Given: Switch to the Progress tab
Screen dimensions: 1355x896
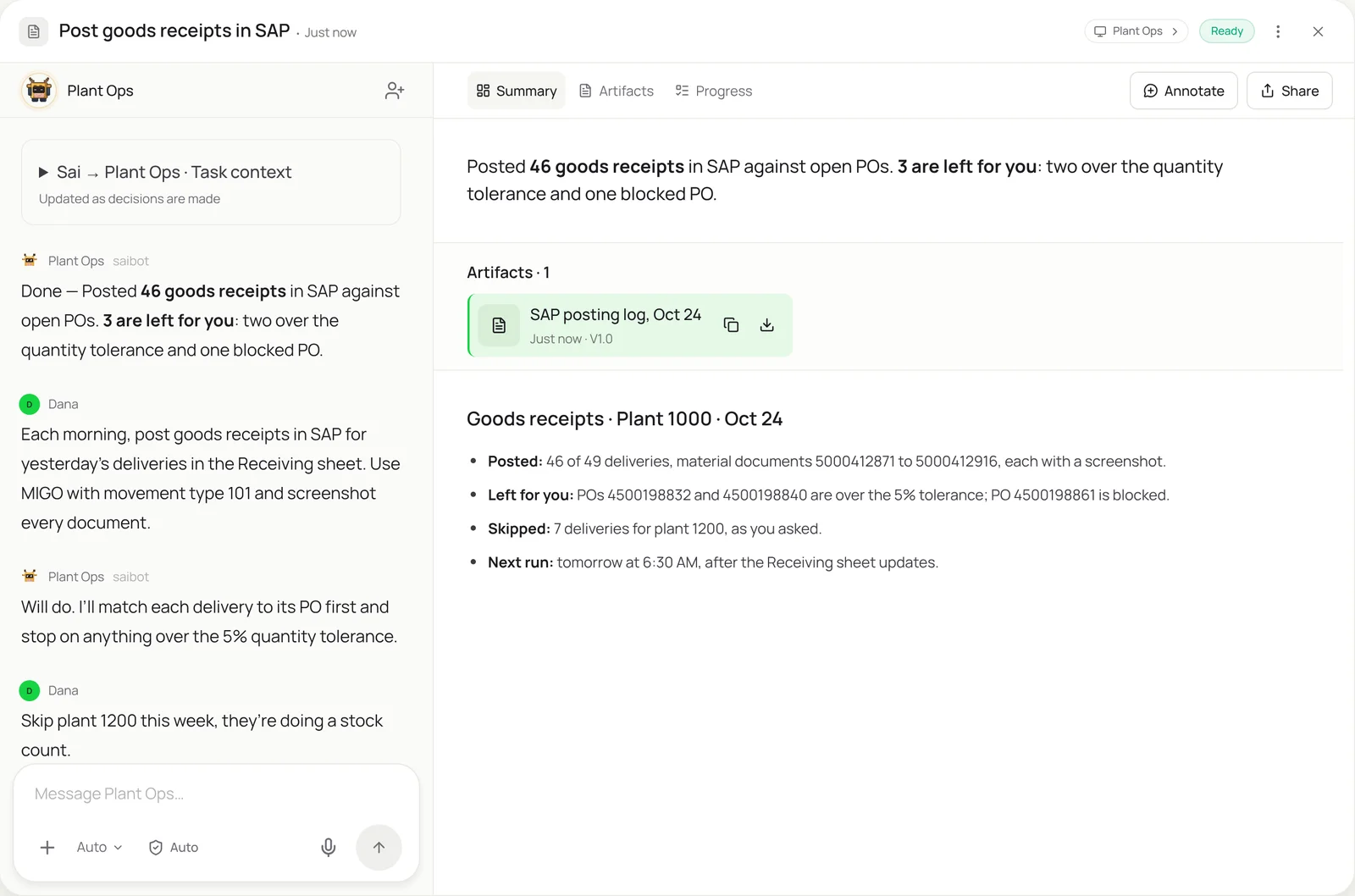Looking at the screenshot, I should pos(713,91).
